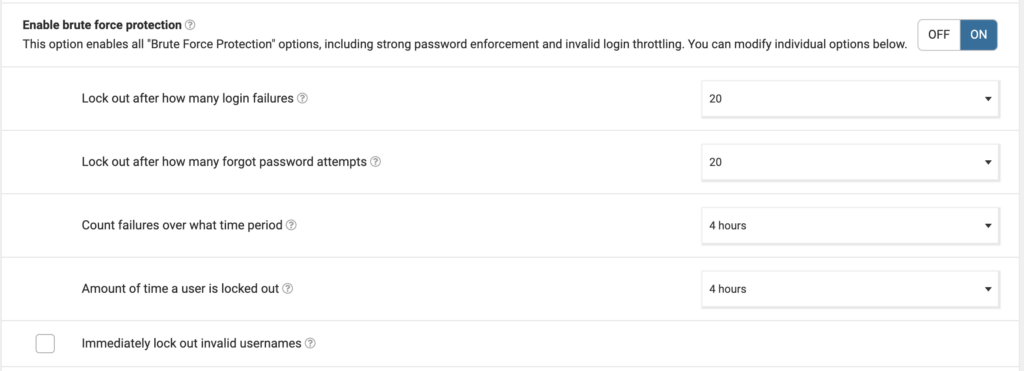Click the brute force protection description paragraph
The width and height of the screenshot is (1024, 371).
pos(465,44)
